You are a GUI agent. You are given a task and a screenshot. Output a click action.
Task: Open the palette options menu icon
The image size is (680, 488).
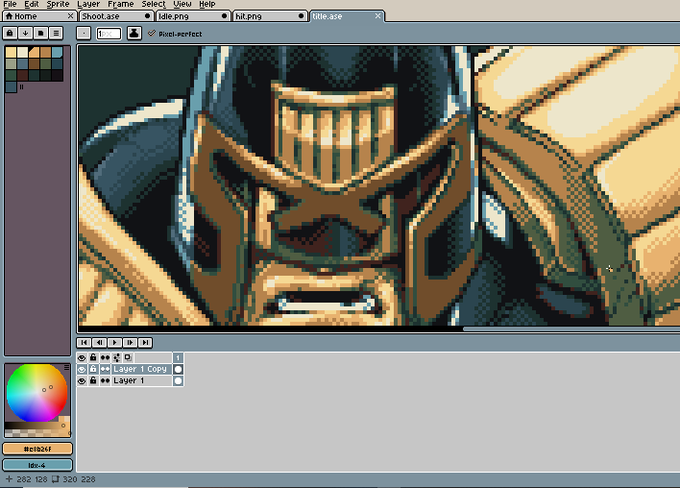(x=56, y=33)
